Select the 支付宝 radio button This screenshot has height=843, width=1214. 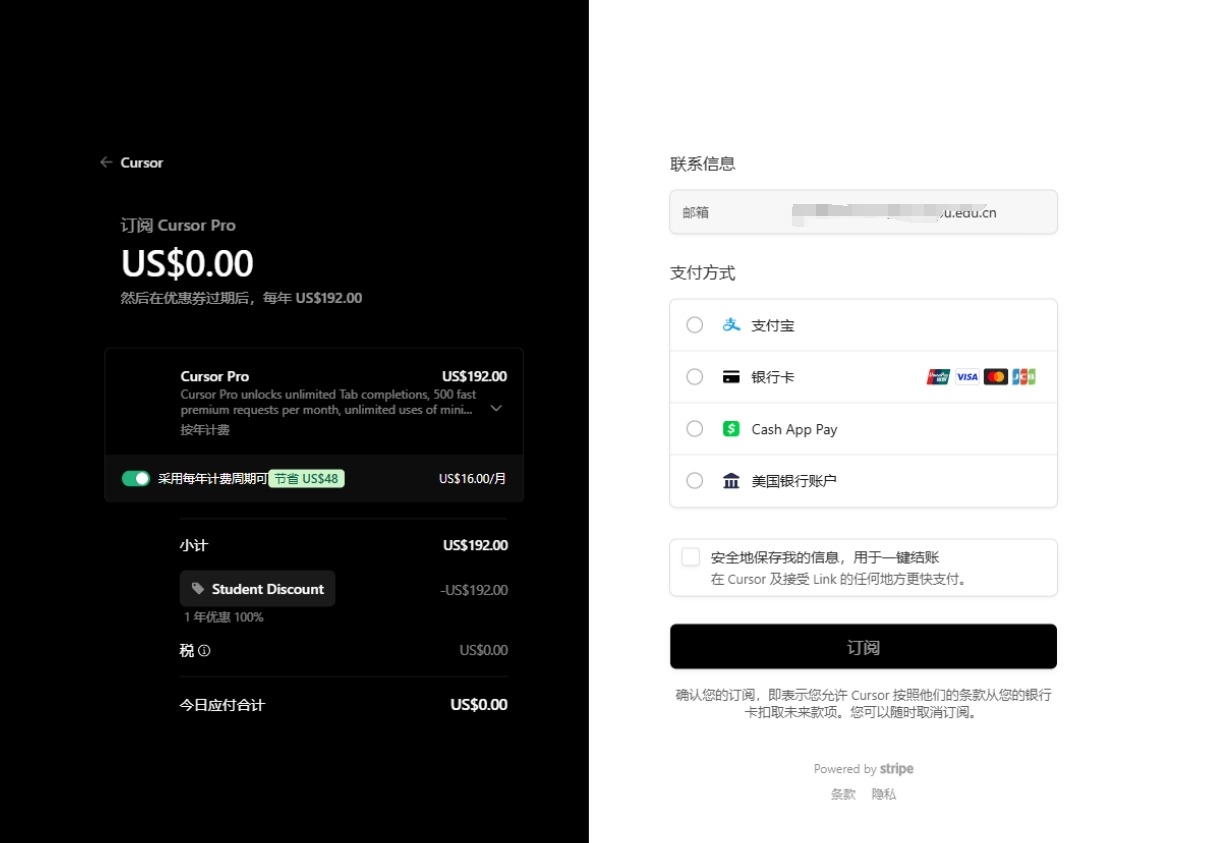pos(695,325)
